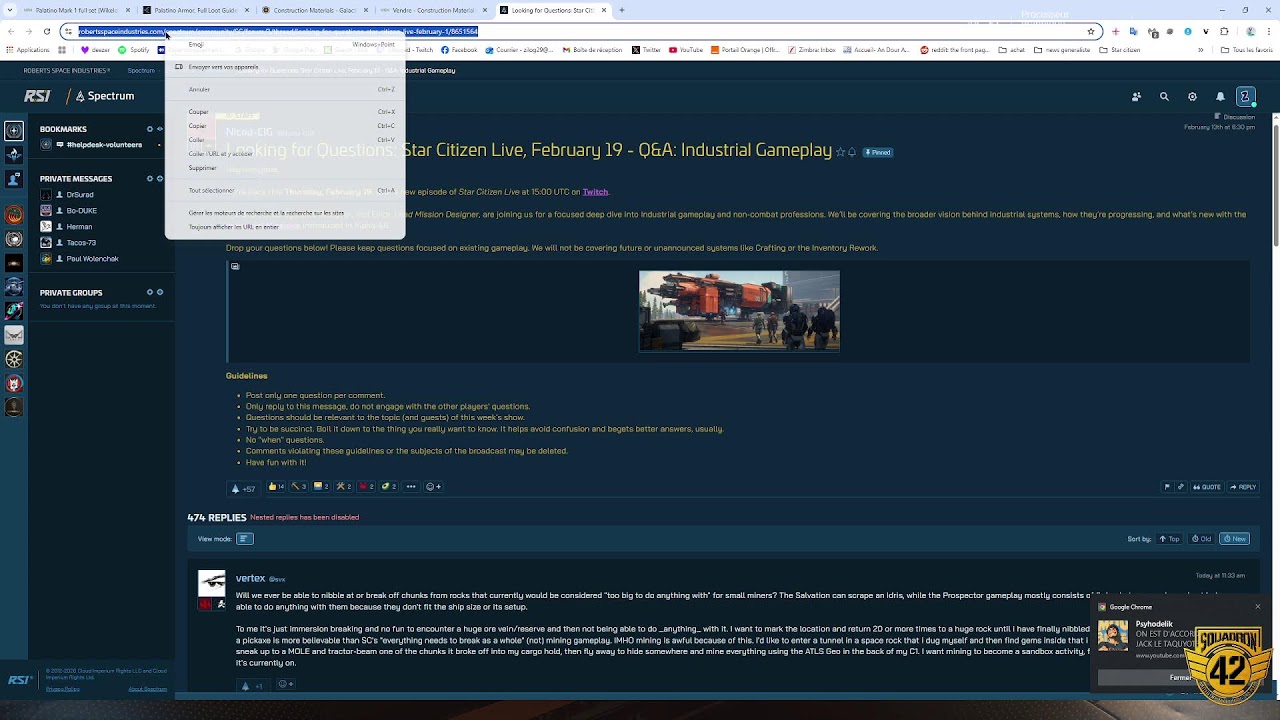This screenshot has width=1280, height=720.
Task: Open the private messages community icon in sidebar
Action: [14, 179]
